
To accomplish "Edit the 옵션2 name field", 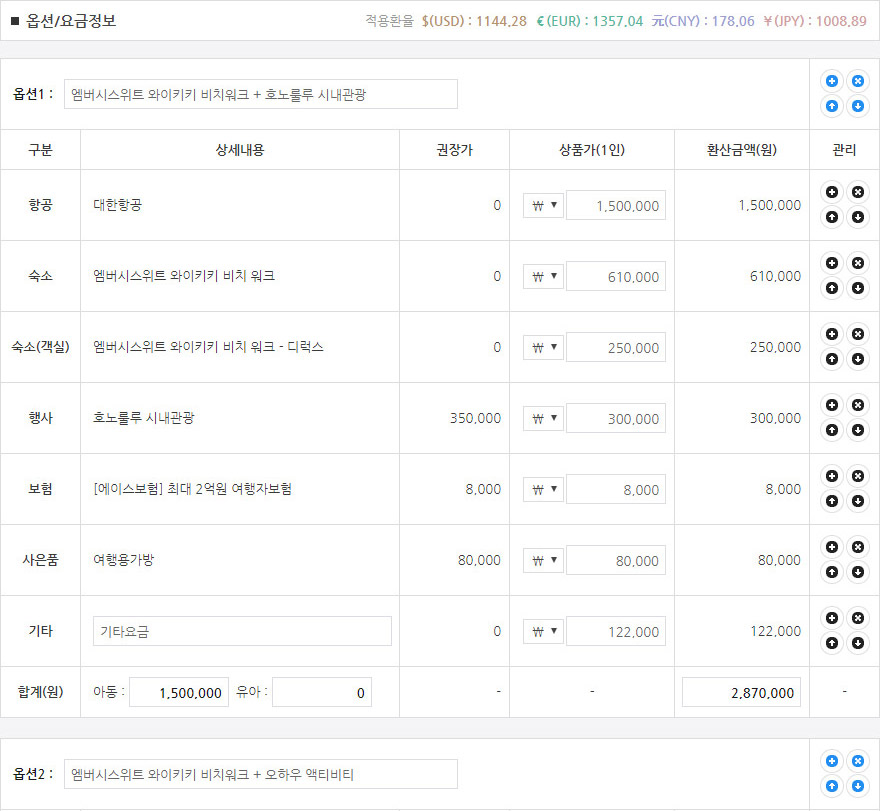I will 261,775.
